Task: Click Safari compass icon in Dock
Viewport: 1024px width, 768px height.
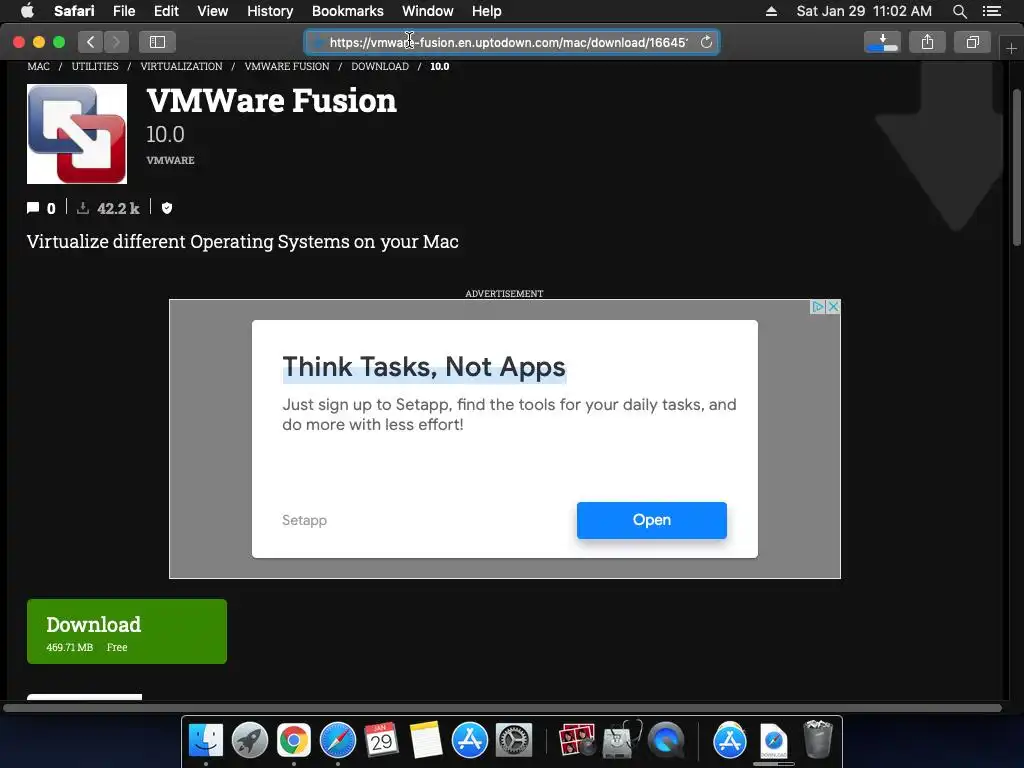Action: coord(338,741)
